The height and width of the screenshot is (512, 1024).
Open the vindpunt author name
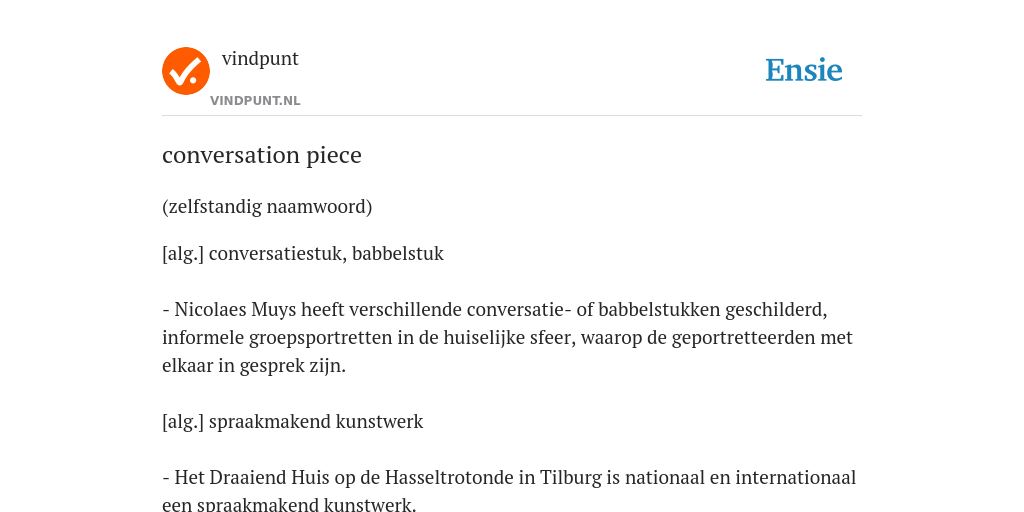(260, 59)
